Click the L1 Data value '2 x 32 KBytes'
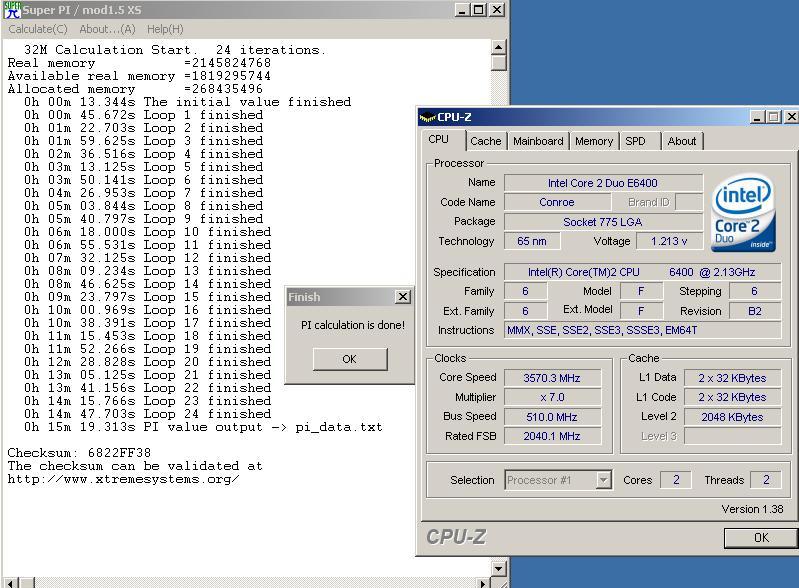The image size is (799, 588). 732,378
